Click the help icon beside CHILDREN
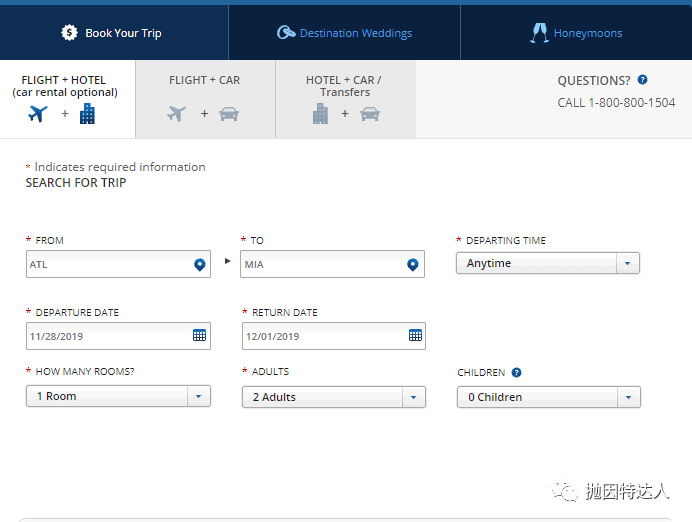 pyautogui.click(x=516, y=373)
